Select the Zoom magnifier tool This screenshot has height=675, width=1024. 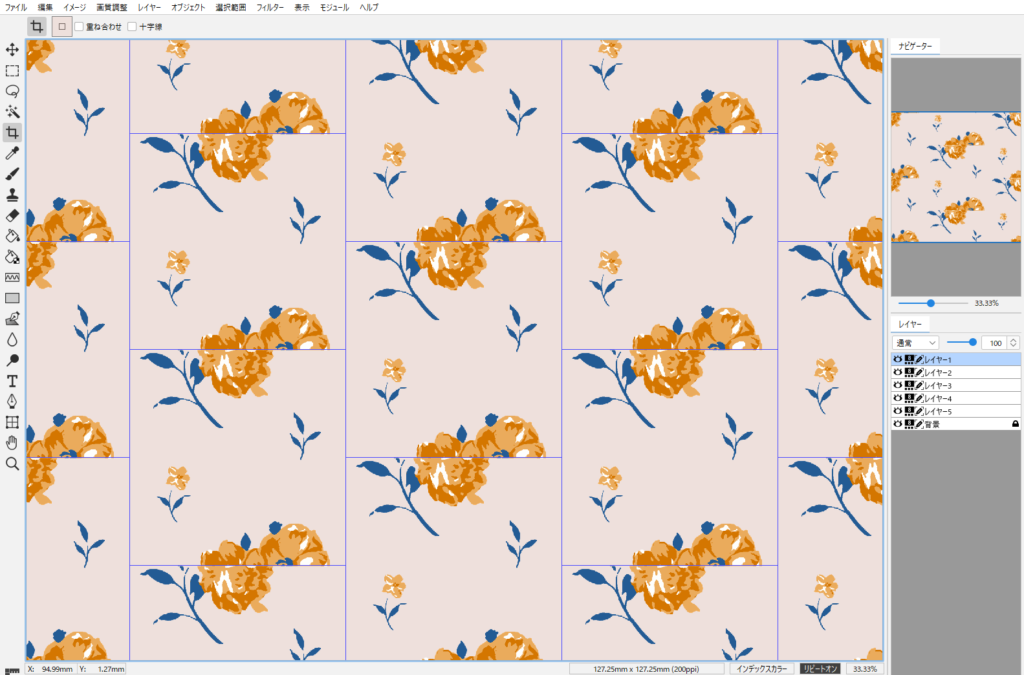coord(12,463)
